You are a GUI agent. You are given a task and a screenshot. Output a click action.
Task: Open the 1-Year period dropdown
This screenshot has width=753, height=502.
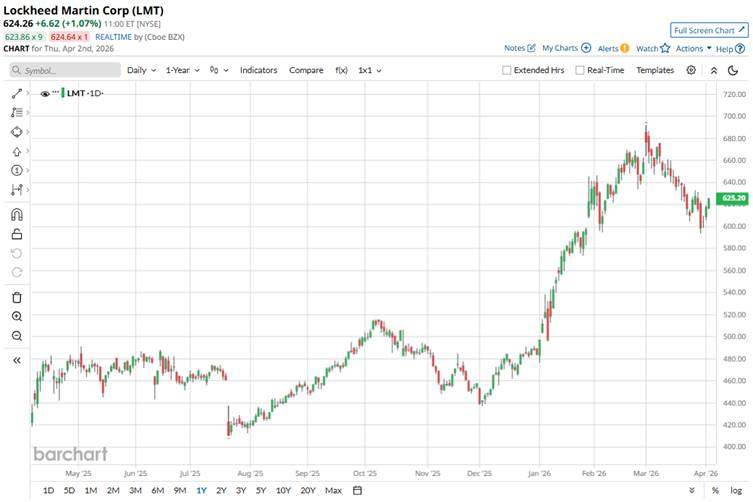pyautogui.click(x=182, y=70)
